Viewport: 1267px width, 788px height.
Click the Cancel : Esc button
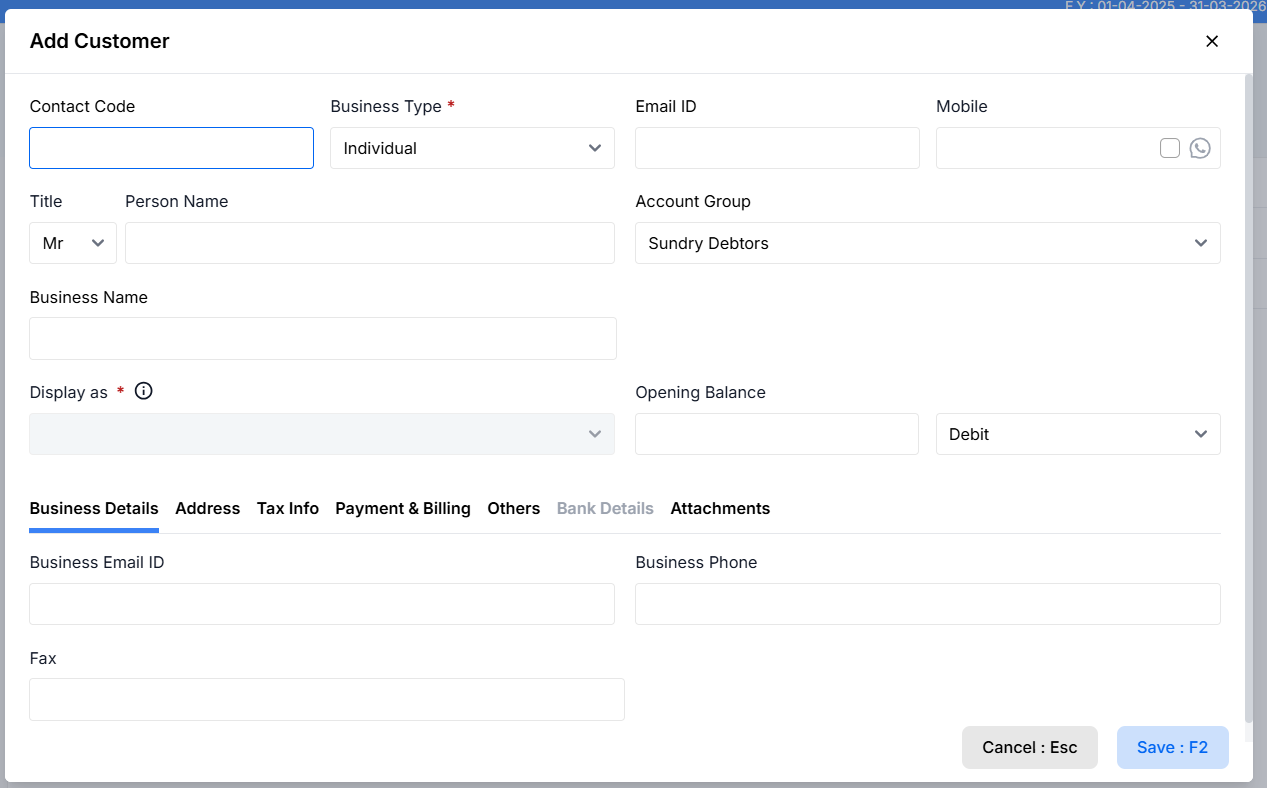coord(1029,747)
